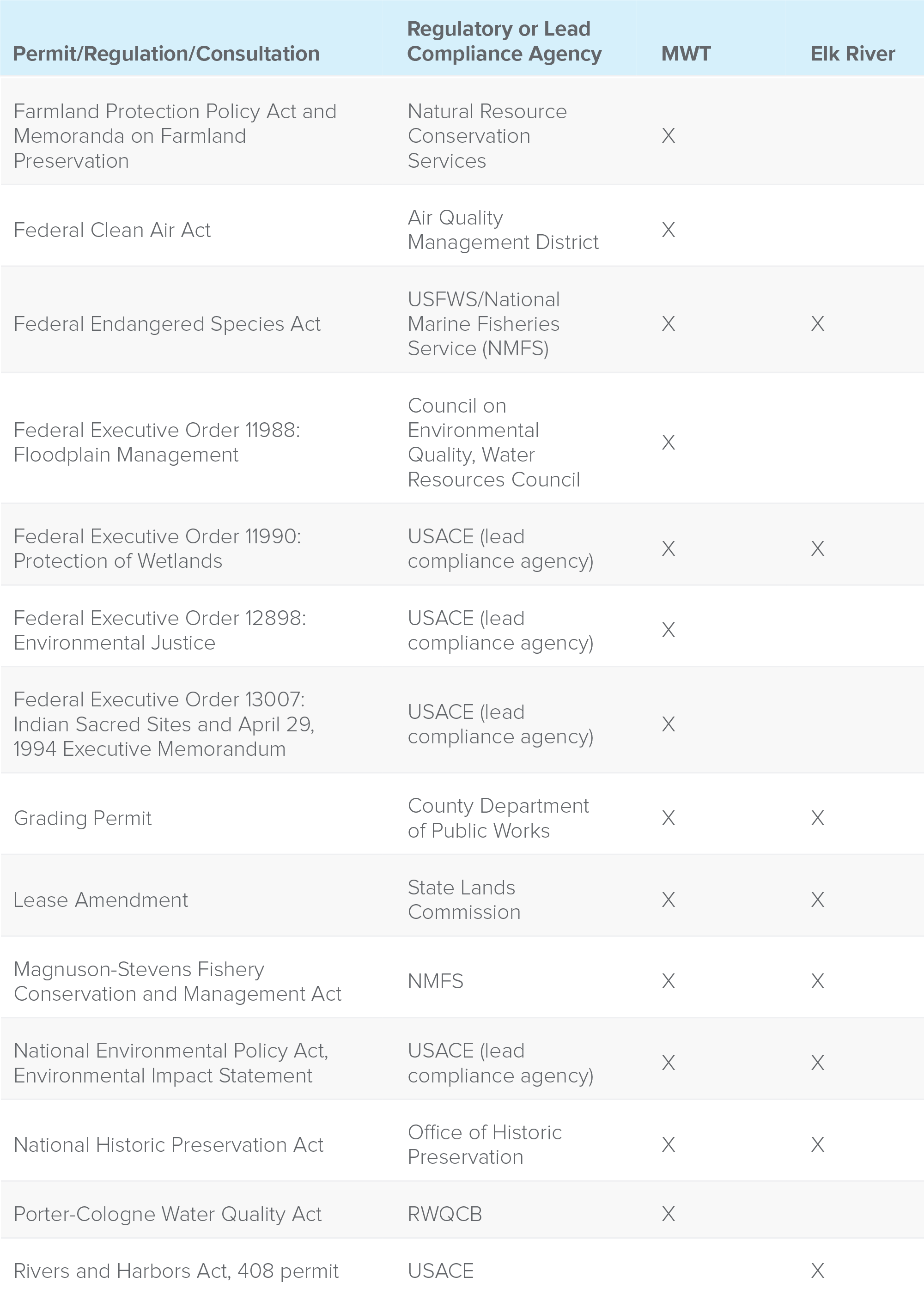Click MWT X for National Historic Preservation Act
This screenshot has height=1295, width=924.
coord(669,1144)
